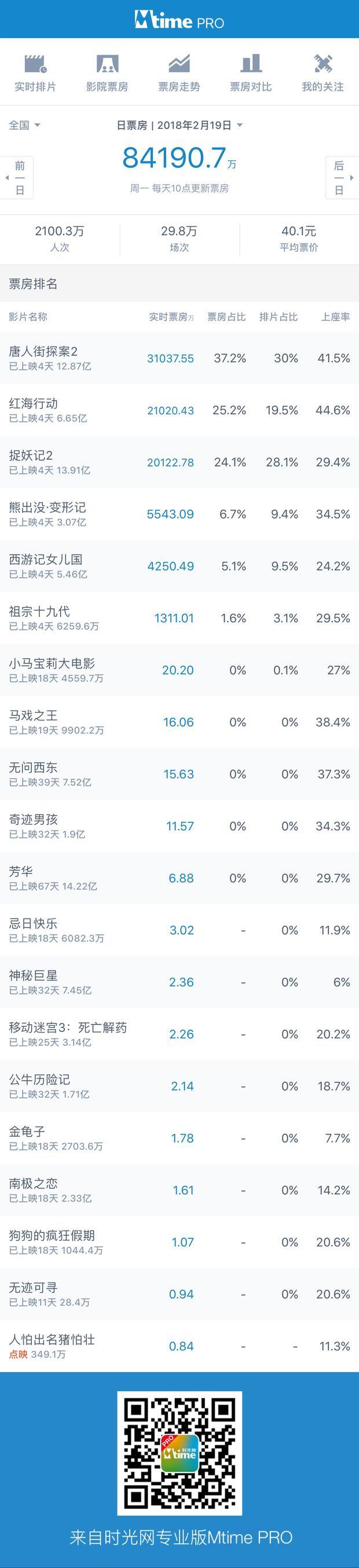Screen dimensions: 359x1568
Task: Open the 票房对比 bar chart icon
Action: (251, 63)
